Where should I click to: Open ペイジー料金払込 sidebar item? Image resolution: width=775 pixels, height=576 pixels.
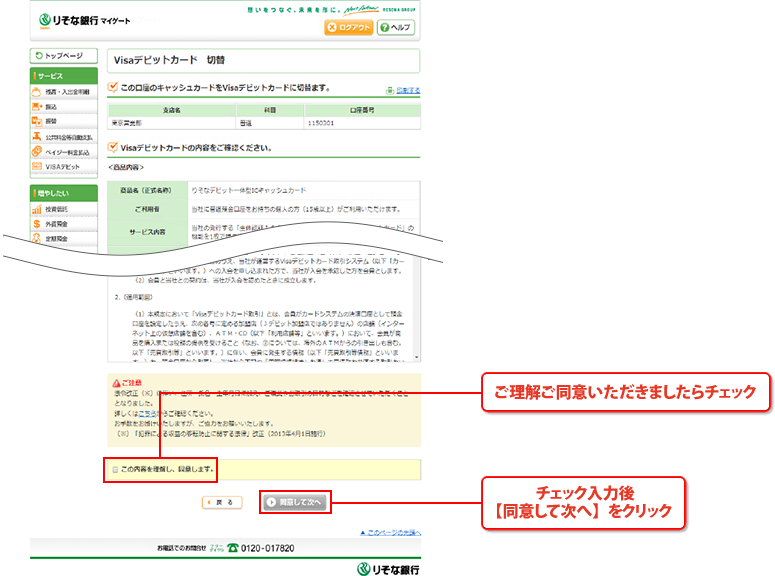pyautogui.click(x=64, y=152)
